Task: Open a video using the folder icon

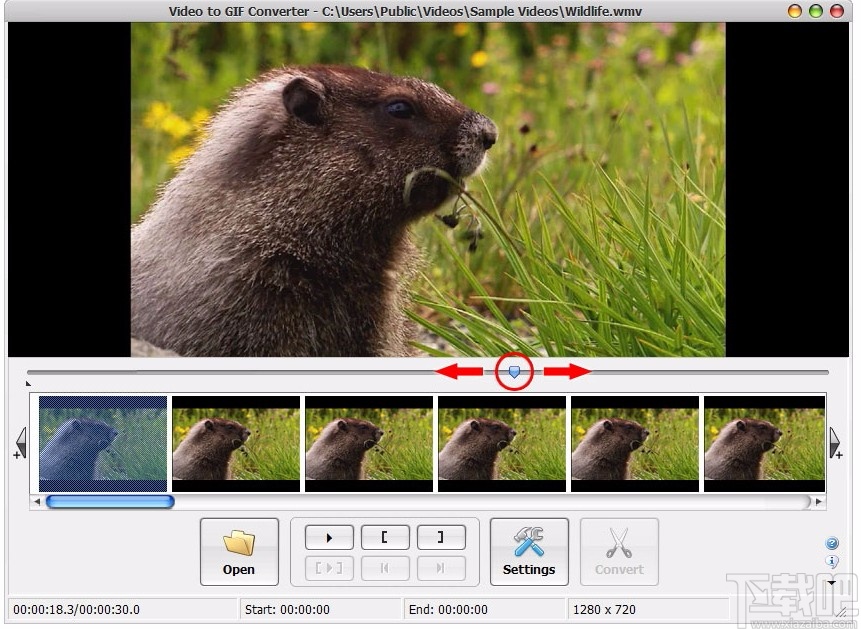Action: [238, 551]
